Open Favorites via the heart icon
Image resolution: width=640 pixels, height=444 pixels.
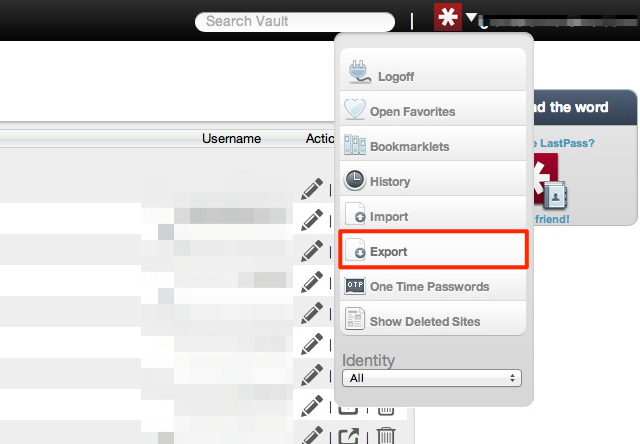tap(355, 109)
